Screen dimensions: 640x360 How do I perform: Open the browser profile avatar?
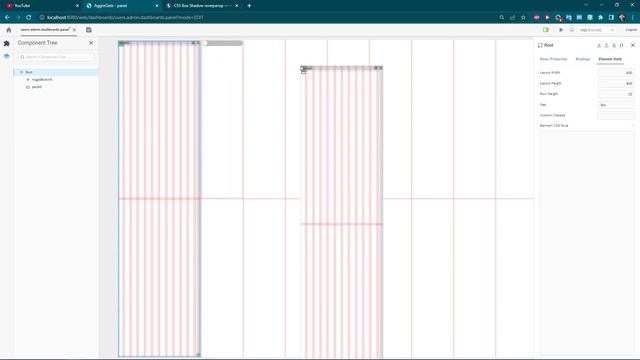coord(622,18)
